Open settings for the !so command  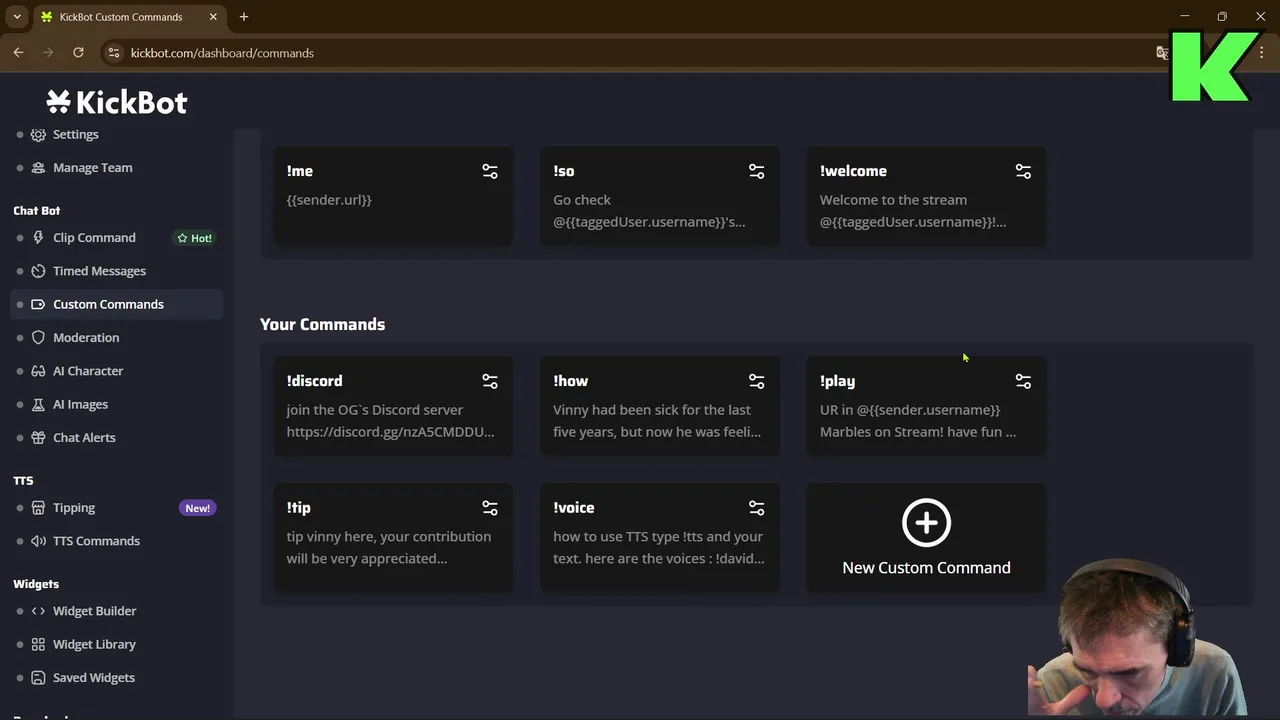click(757, 171)
